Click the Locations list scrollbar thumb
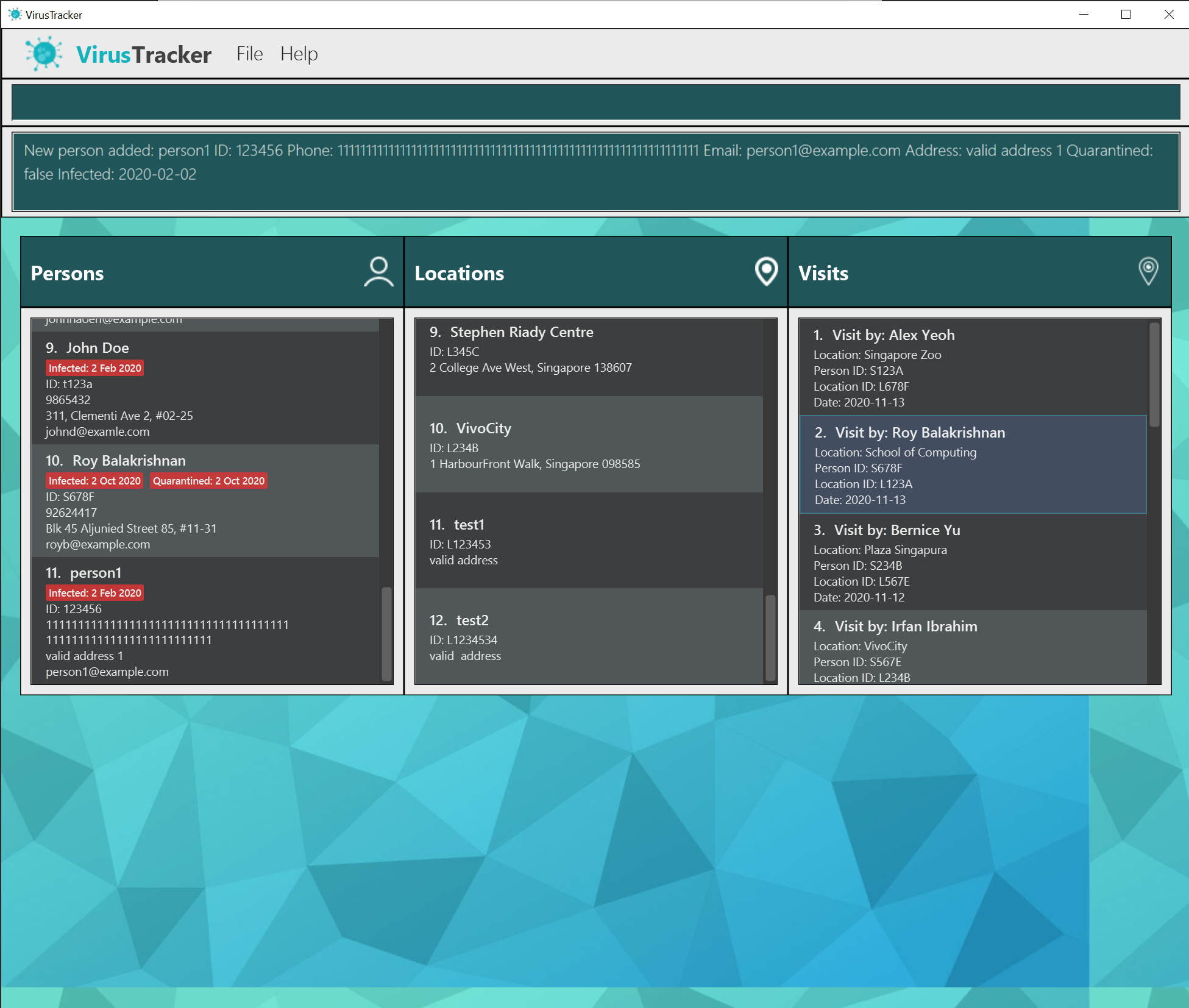Image resolution: width=1189 pixels, height=1008 pixels. (770, 637)
